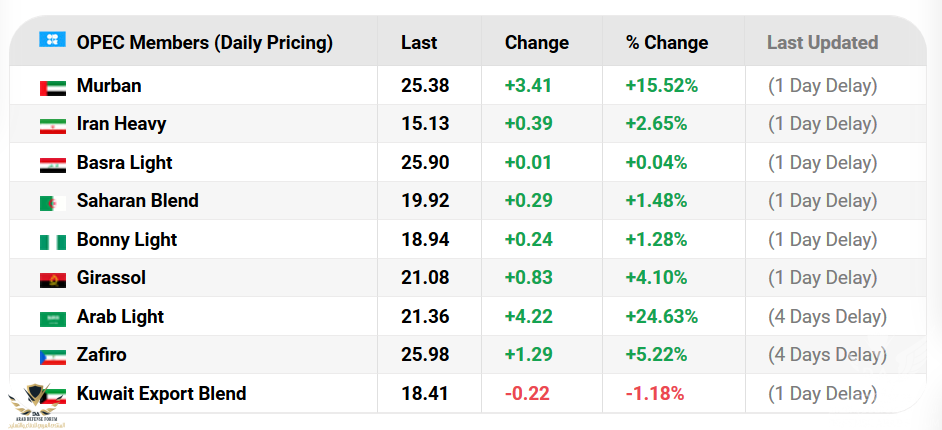The width and height of the screenshot is (942, 430).
Task: Select the Iraq flag beside Basra Light
Action: pos(52,164)
